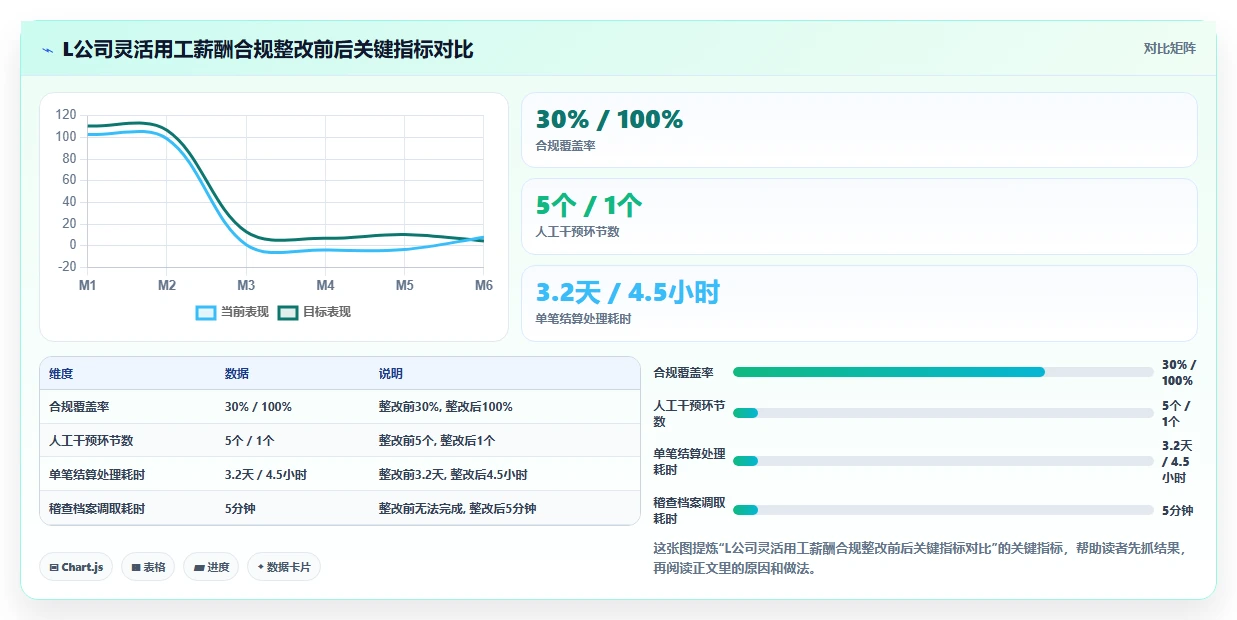Click the table cell 5分钟
The width and height of the screenshot is (1237, 620).
pyautogui.click(x=240, y=509)
